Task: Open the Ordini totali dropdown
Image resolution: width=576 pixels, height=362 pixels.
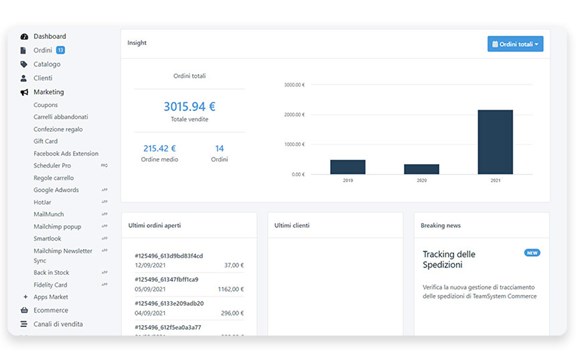Action: click(515, 44)
